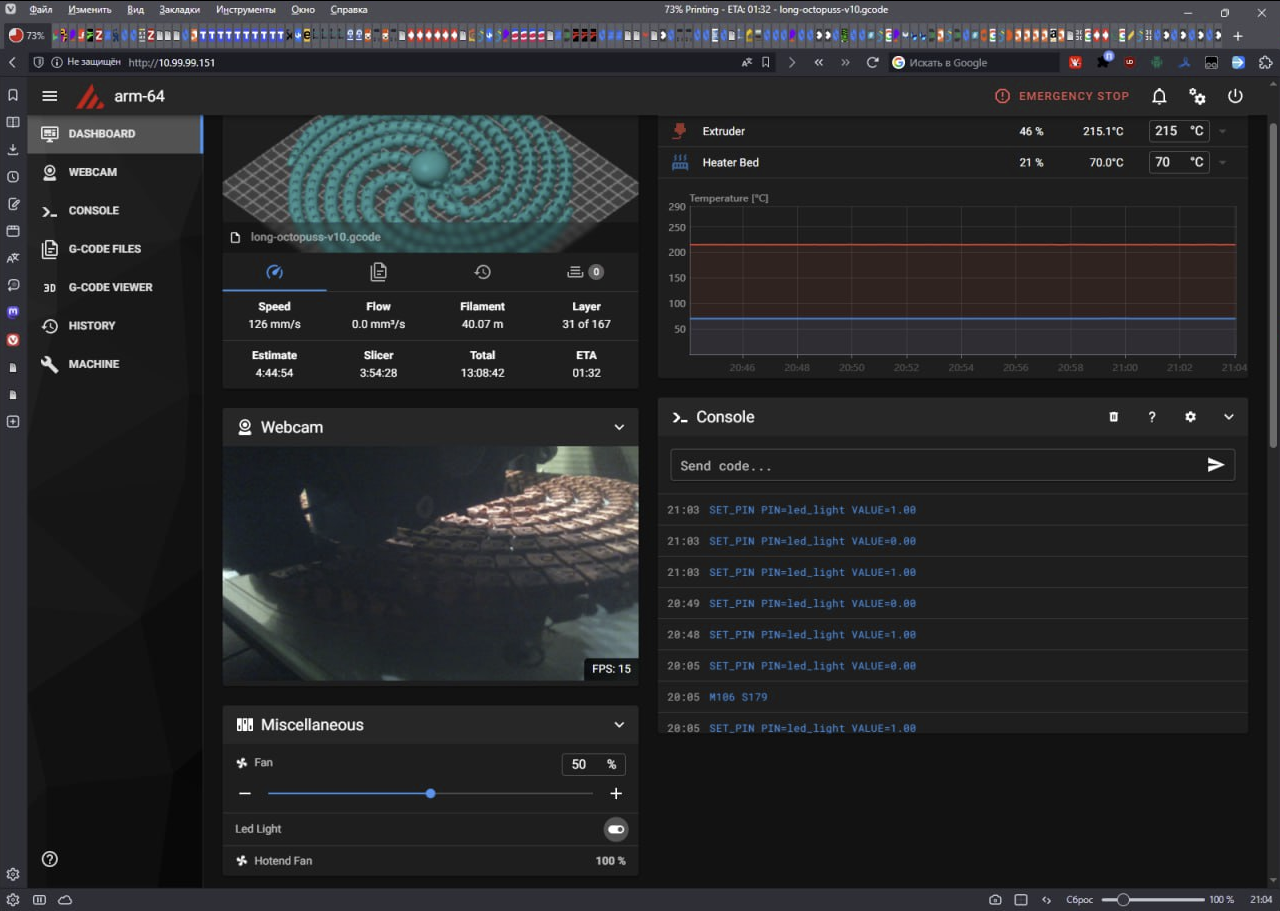Viewport: 1280px width, 911px height.
Task: Open console settings gear icon
Action: tap(1190, 417)
